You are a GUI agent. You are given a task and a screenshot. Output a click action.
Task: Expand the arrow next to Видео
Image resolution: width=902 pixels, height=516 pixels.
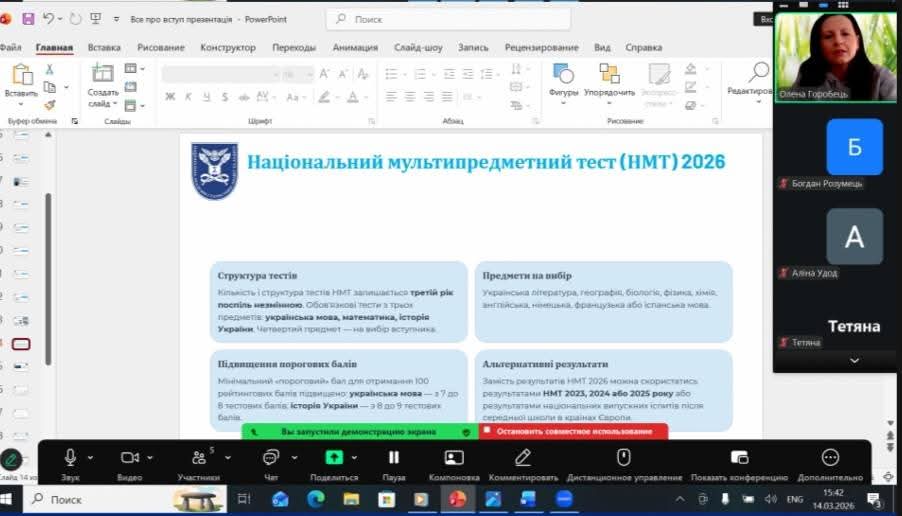point(151,457)
